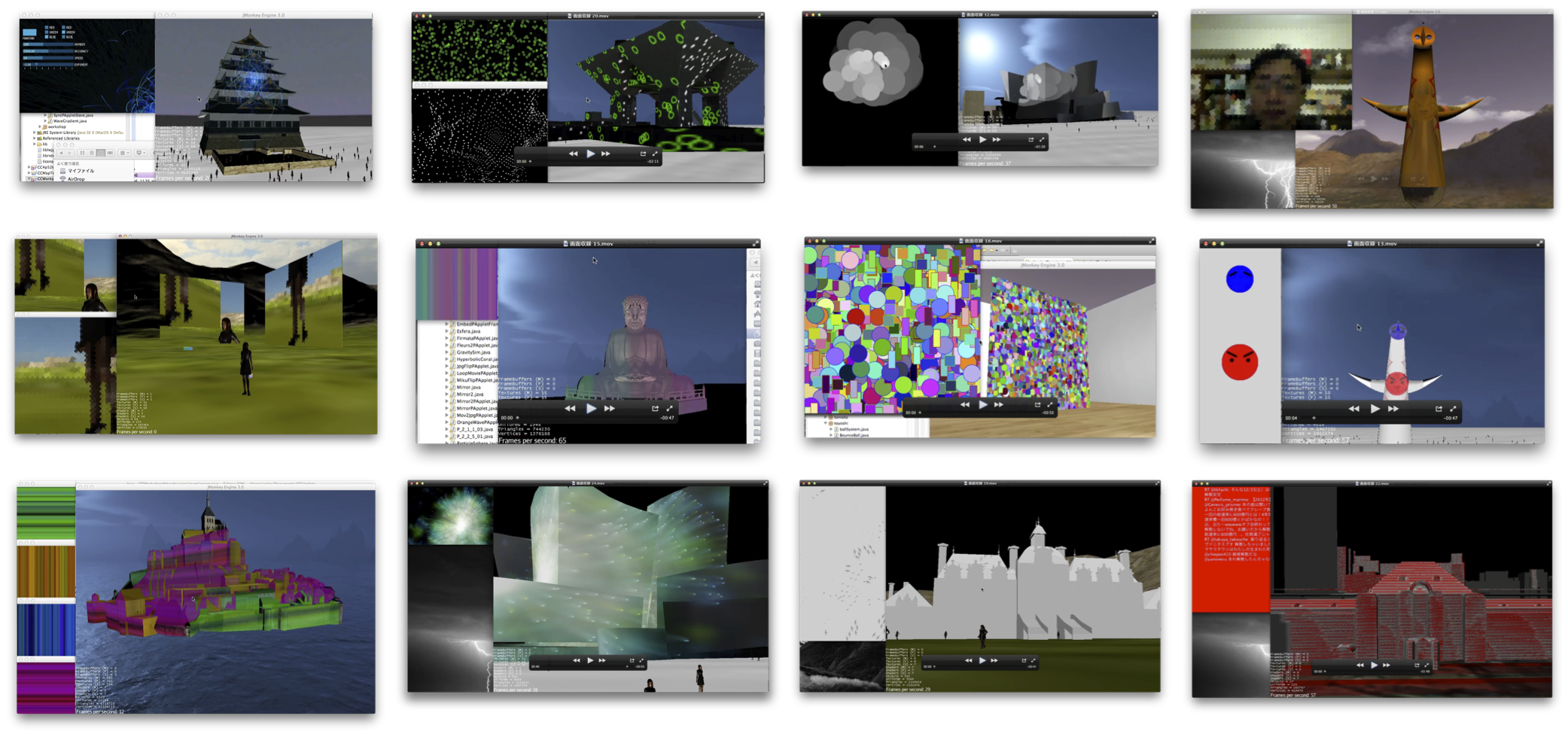This screenshot has height=737, width=1568.
Task: Toggle right-column RED checkbox in particle panel
Action: coord(63,27)
